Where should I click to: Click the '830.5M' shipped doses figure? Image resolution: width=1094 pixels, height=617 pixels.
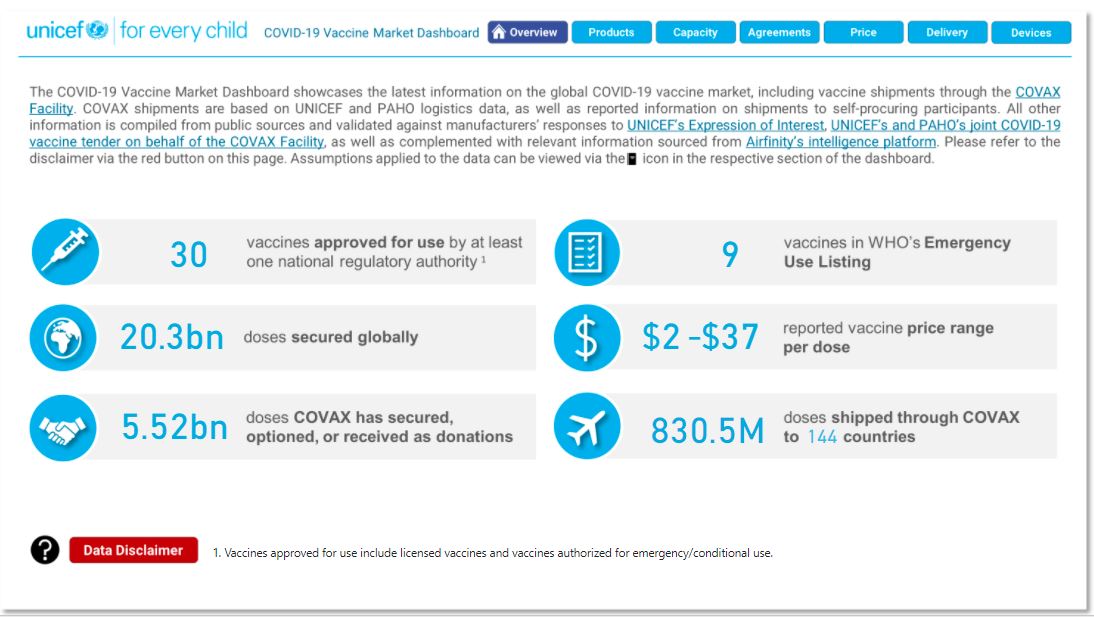pos(707,431)
